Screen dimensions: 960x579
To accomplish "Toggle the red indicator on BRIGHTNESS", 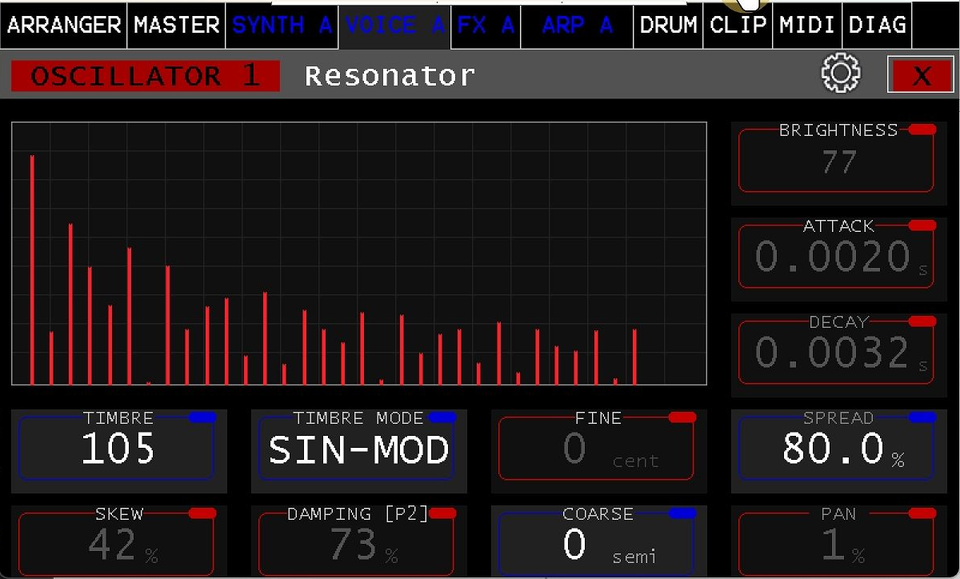I will tap(921, 130).
